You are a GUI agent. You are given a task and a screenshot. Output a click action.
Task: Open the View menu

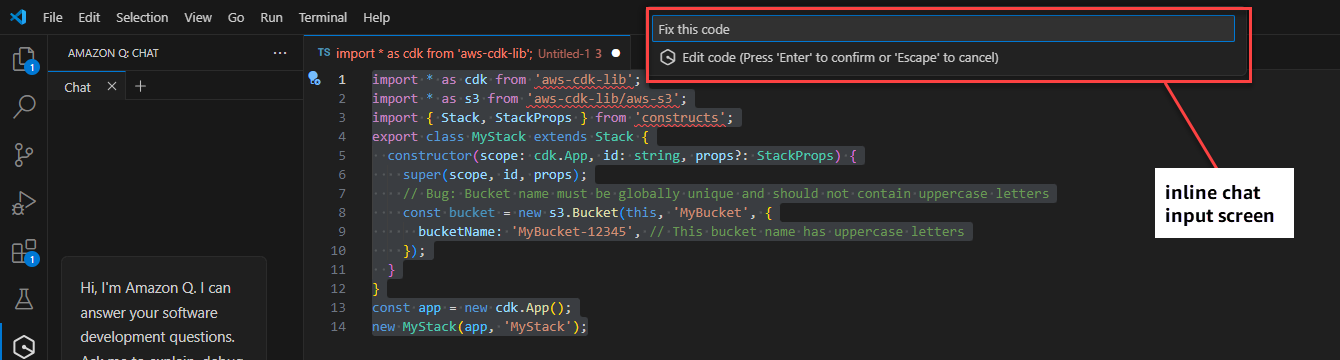pyautogui.click(x=199, y=18)
